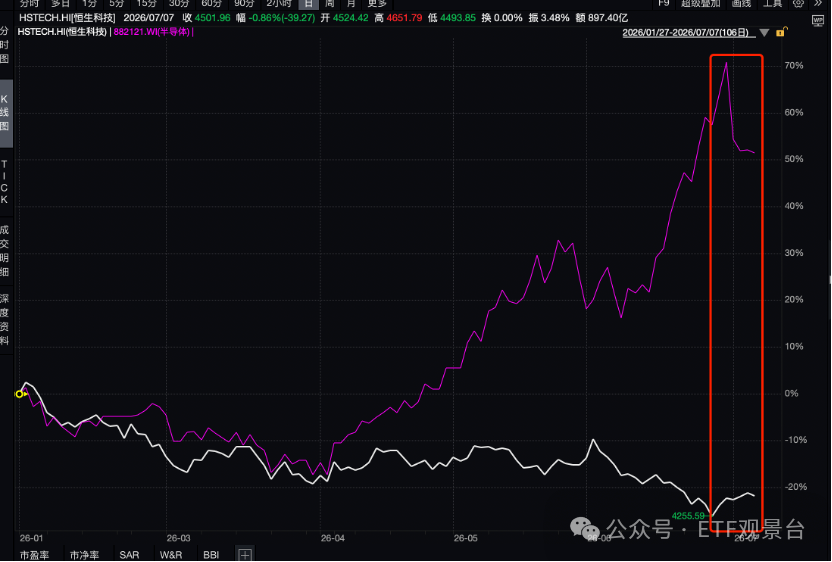Click the closing price 4501.96
Viewport: 832px width, 562px height.
[212, 18]
